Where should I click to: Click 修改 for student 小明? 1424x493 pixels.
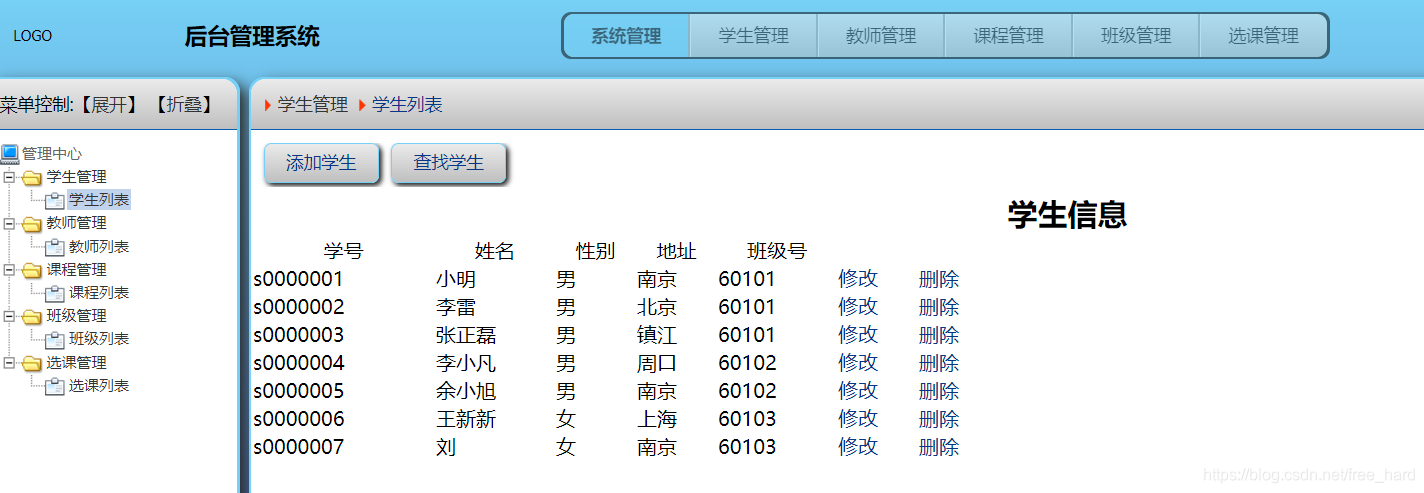click(x=858, y=279)
